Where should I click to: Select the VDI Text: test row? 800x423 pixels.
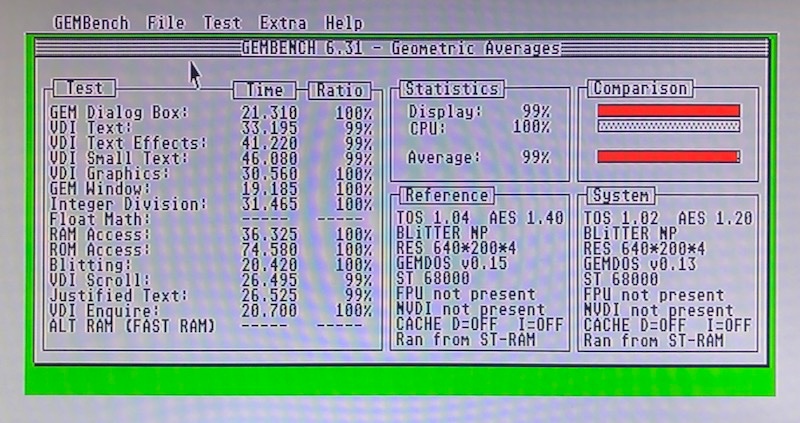coord(211,128)
